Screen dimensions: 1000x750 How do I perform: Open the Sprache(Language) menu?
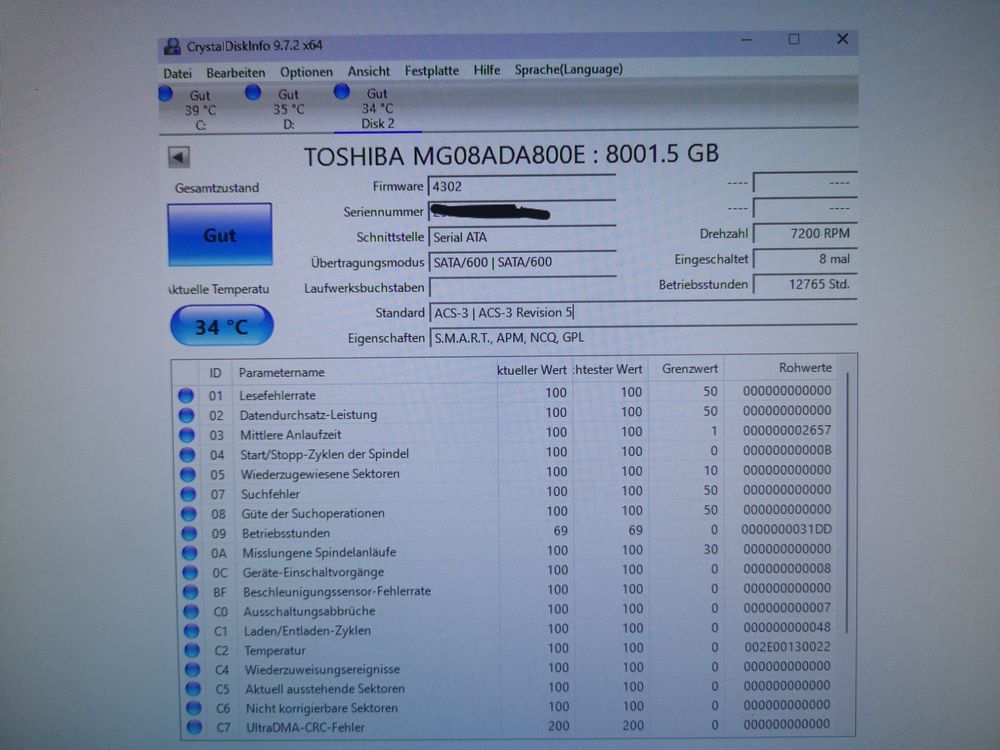click(569, 69)
